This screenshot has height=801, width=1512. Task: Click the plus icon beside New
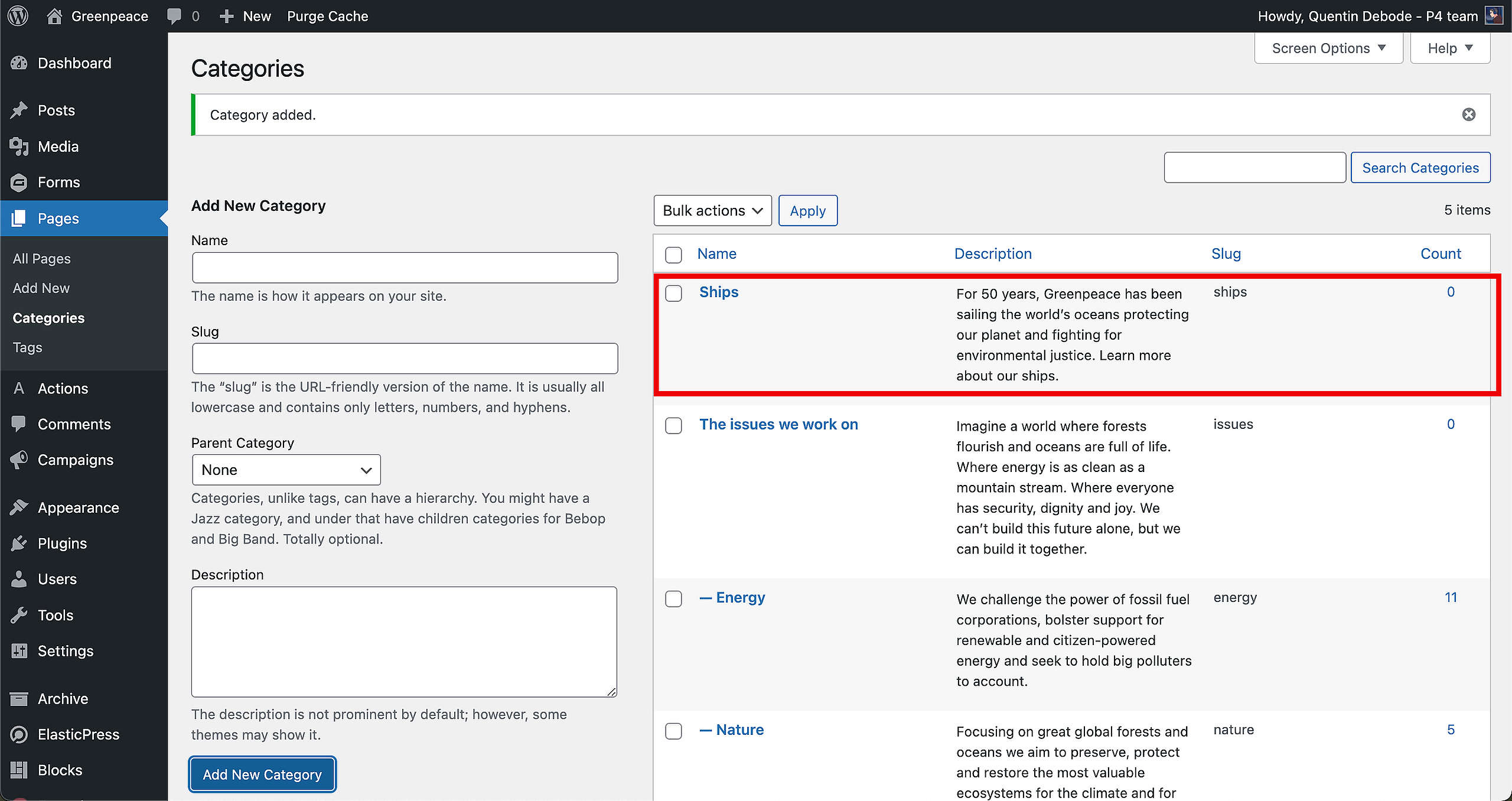227,17
